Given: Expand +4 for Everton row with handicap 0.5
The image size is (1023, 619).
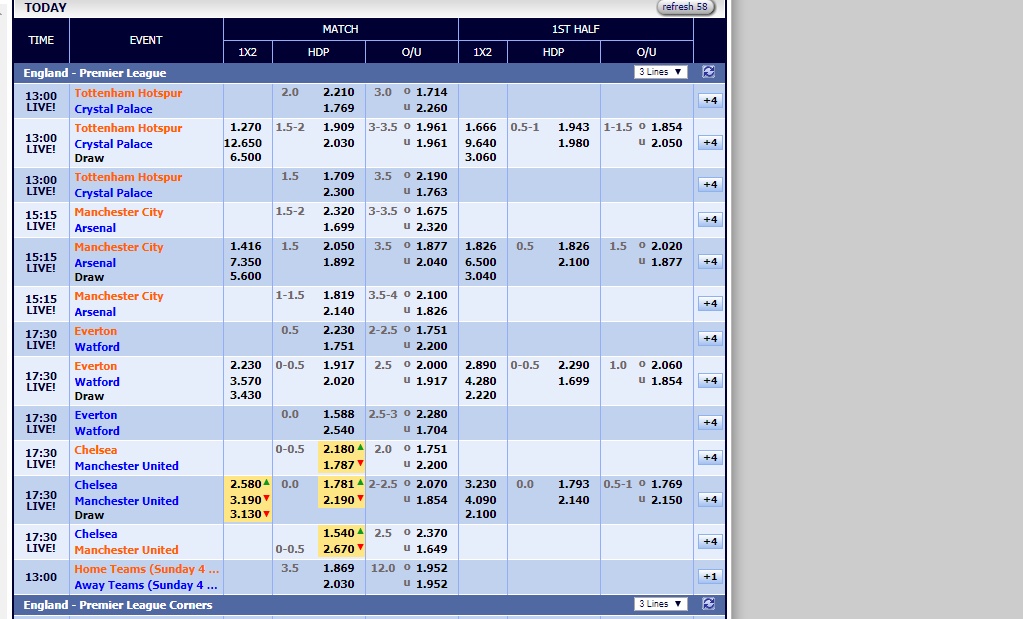Looking at the screenshot, I should tap(710, 339).
